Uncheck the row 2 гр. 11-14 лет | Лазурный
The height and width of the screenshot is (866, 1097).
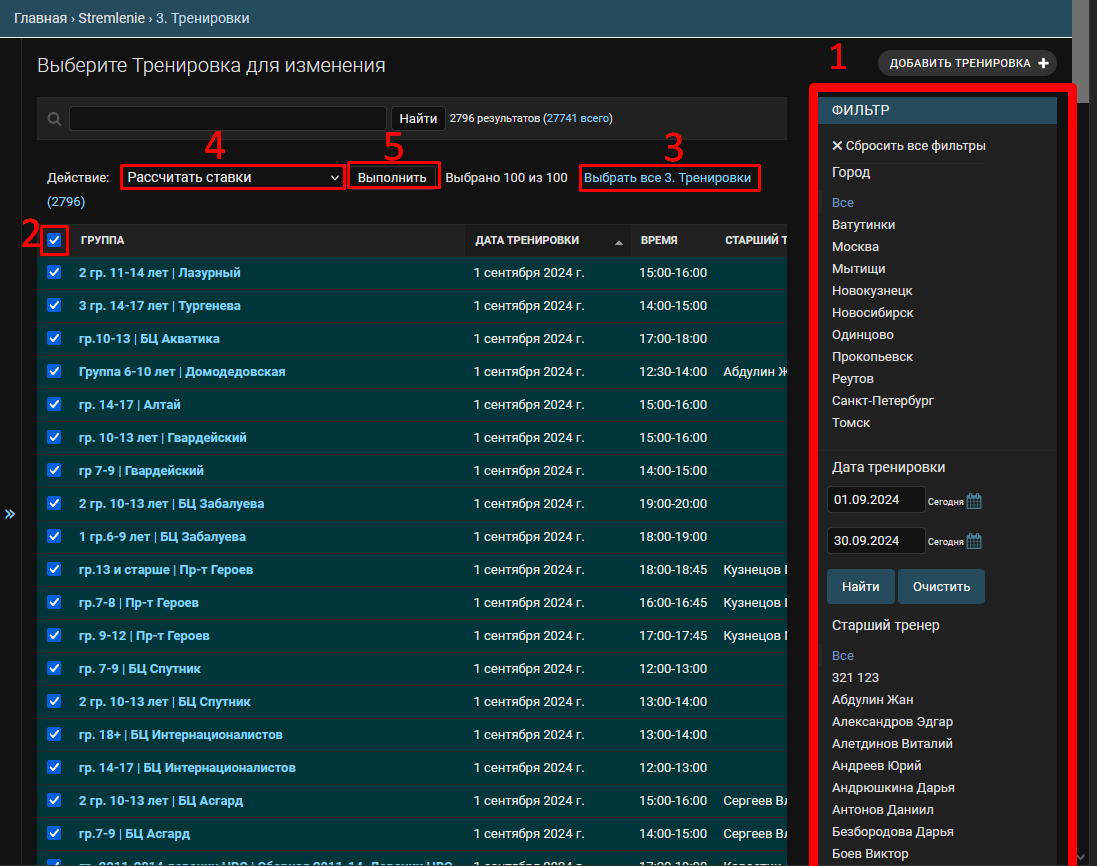[54, 272]
